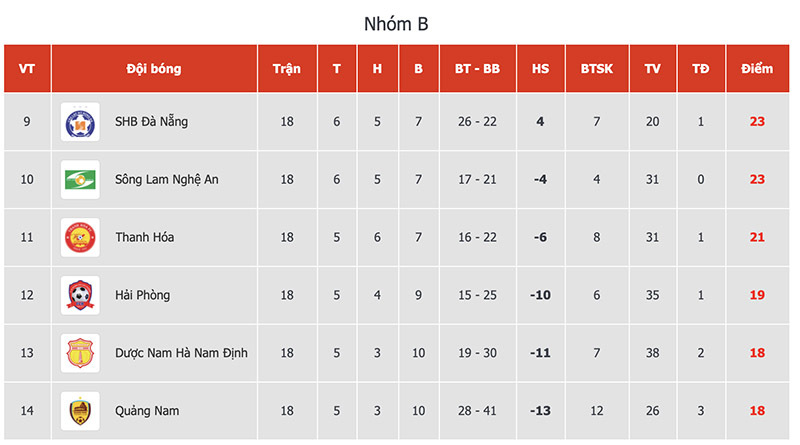The width and height of the screenshot is (800, 445).
Task: Click the Dược Nam Hà Nam Định logo
Action: 79,353
